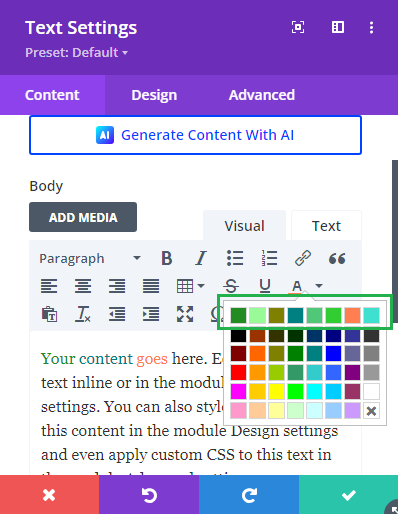Align text right

tap(117, 286)
